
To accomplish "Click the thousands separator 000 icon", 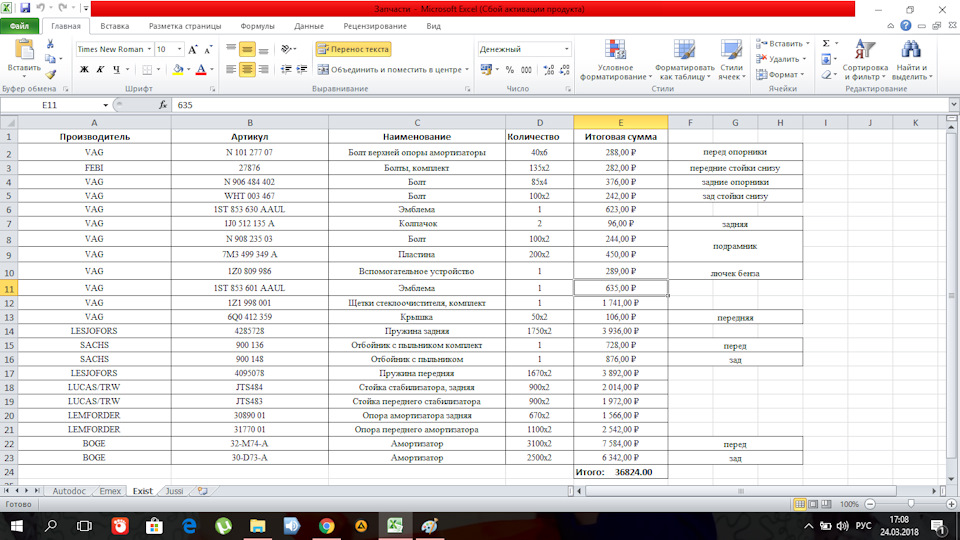I will pyautogui.click(x=526, y=70).
